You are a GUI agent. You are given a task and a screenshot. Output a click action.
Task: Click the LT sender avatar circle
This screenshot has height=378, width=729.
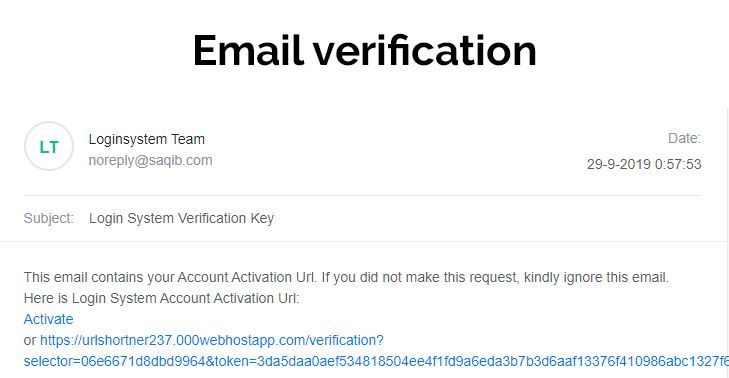point(49,146)
